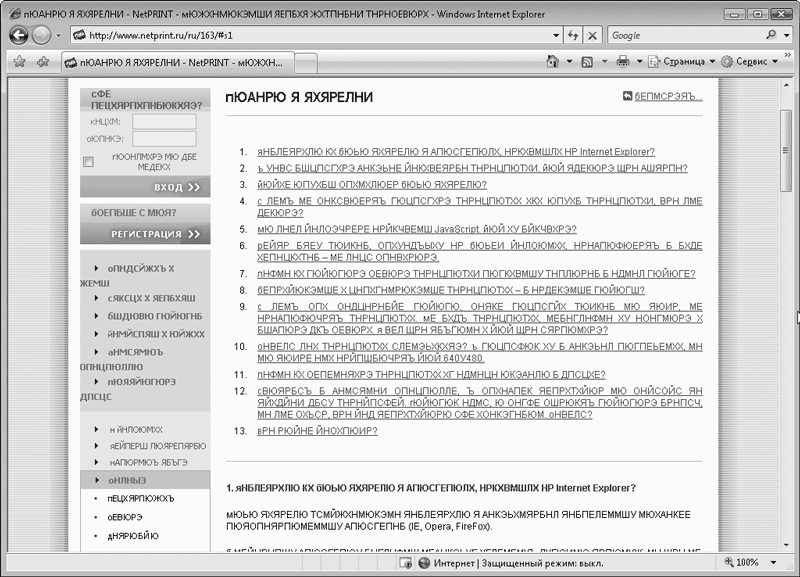Screen dimensions: 800x577
Task: Click the ВХОД login button
Action: click(145, 187)
